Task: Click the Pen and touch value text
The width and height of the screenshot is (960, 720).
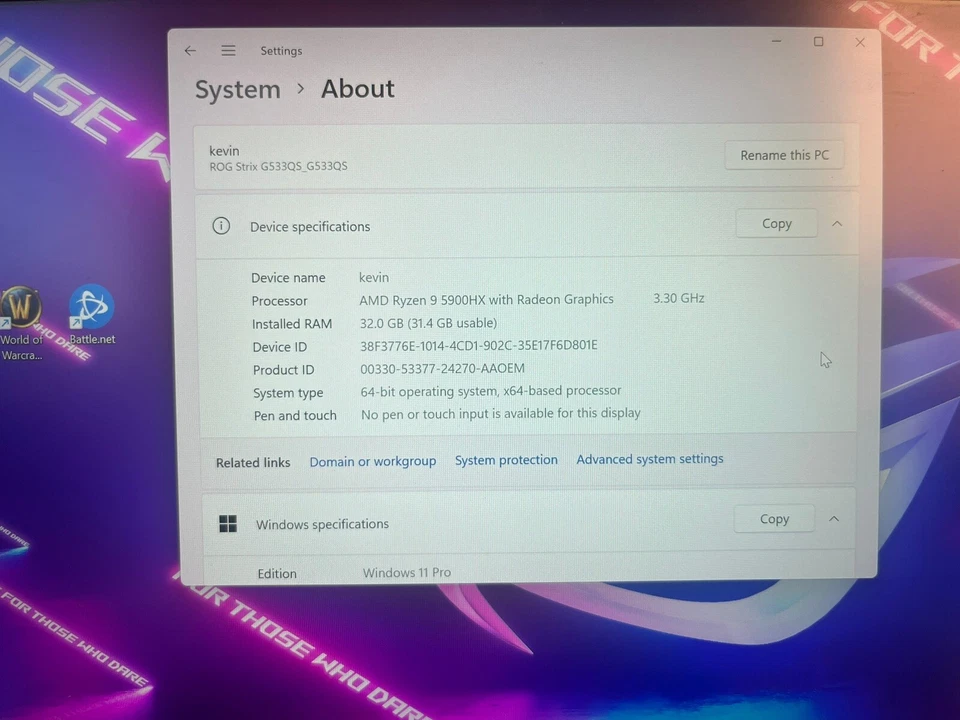Action: tap(501, 414)
